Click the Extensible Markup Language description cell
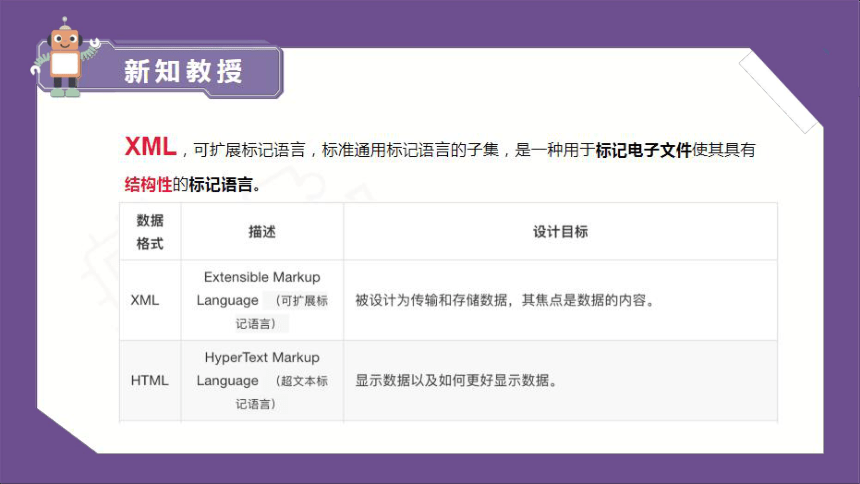The height and width of the screenshot is (484, 860). point(262,300)
